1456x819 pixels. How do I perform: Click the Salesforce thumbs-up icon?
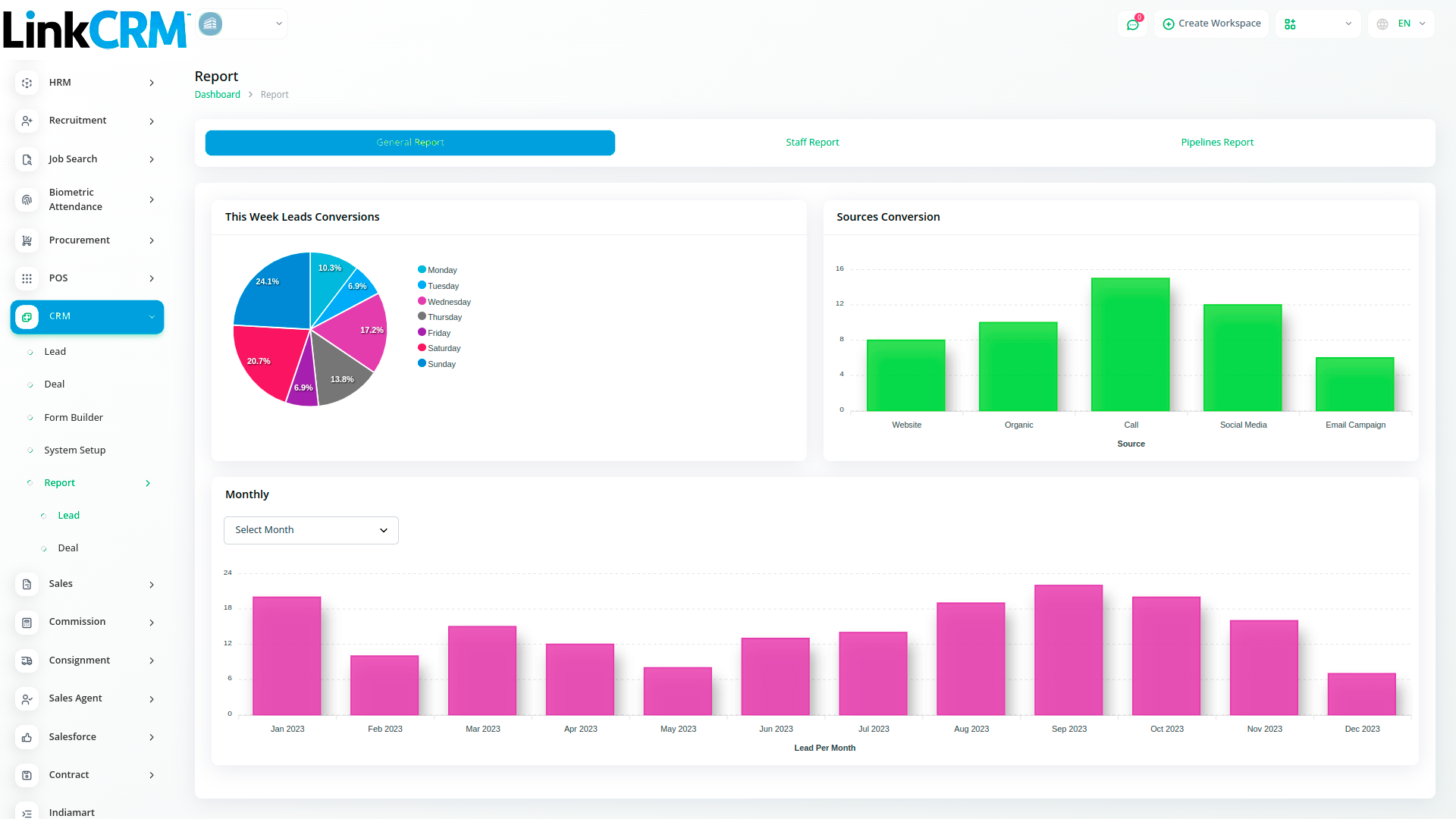coord(27,737)
